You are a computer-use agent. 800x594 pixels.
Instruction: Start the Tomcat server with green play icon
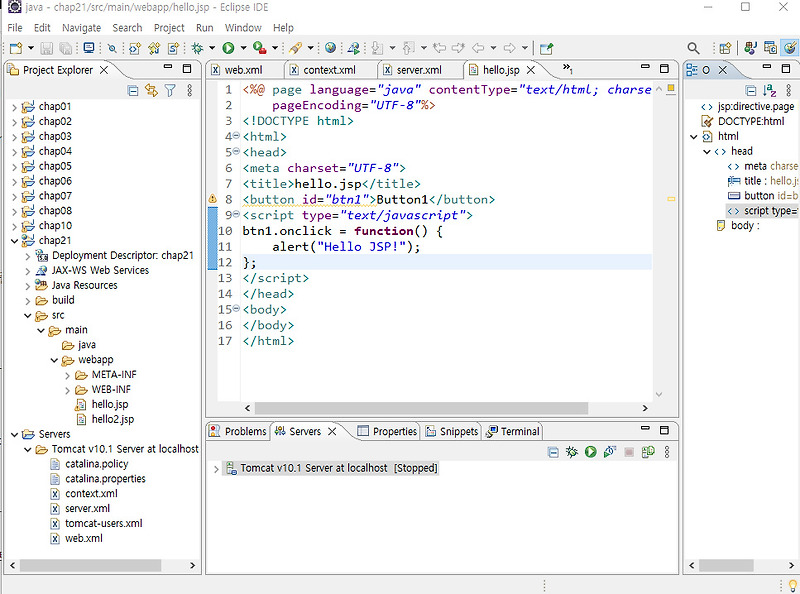tap(591, 452)
